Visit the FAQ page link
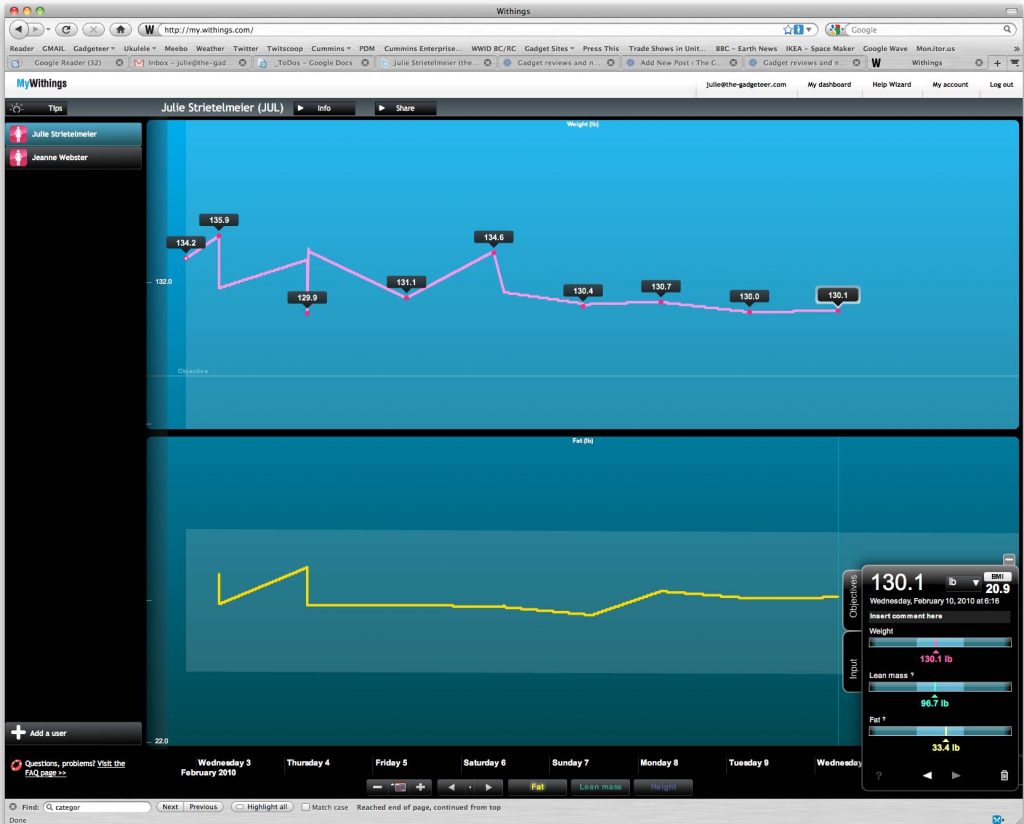 pos(75,768)
